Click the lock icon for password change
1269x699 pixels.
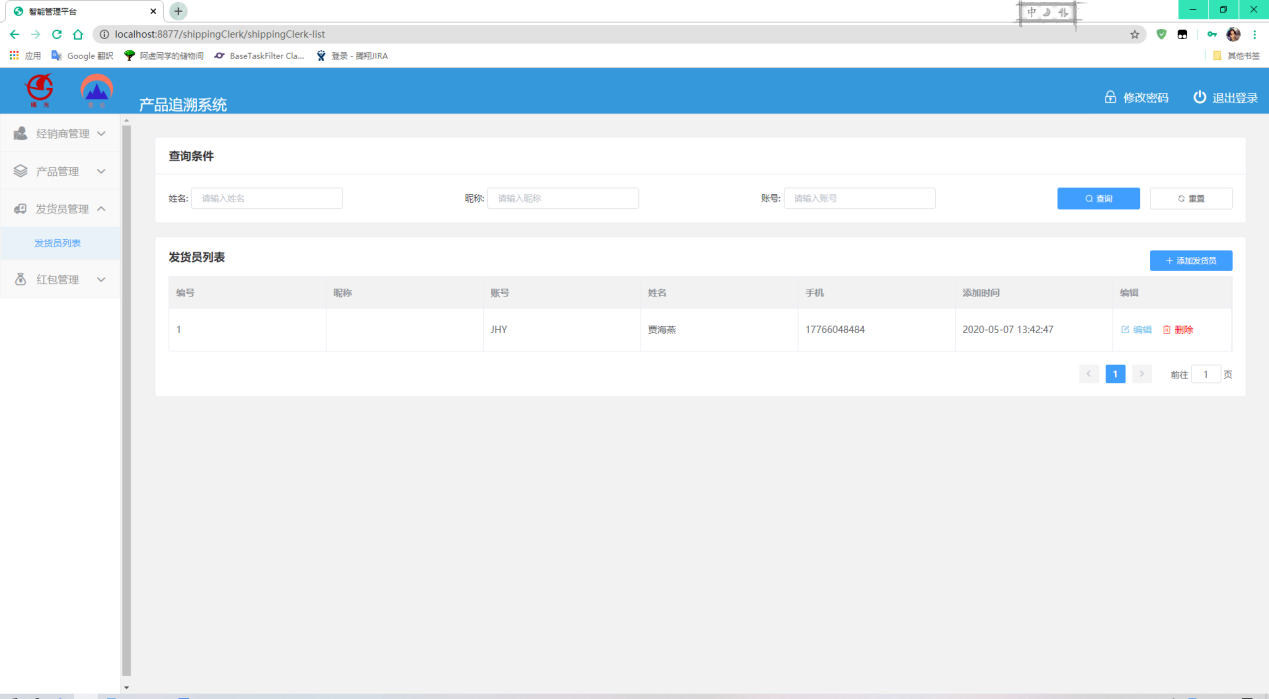click(1110, 97)
